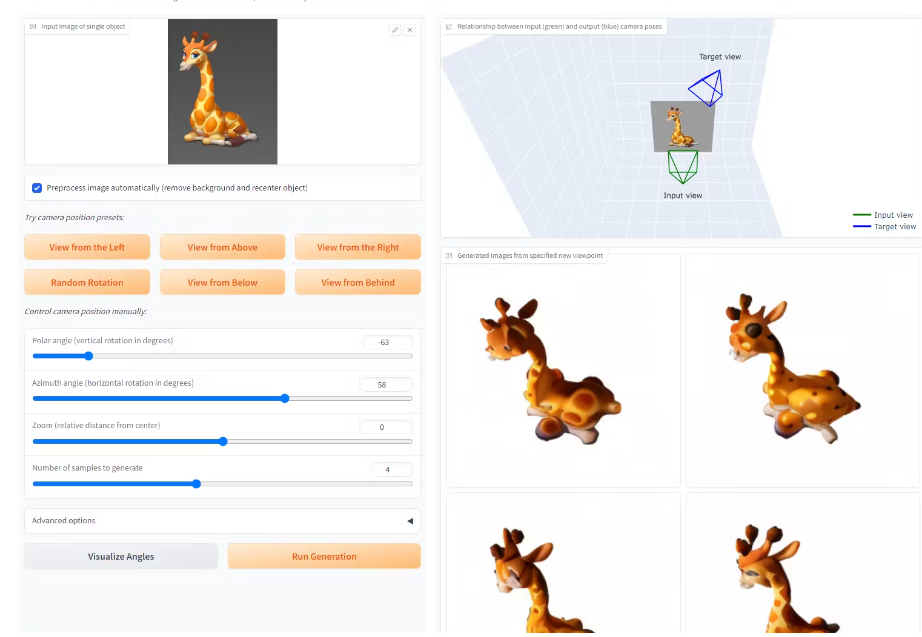Click the pencil edit icon on input image panel

pyautogui.click(x=397, y=30)
